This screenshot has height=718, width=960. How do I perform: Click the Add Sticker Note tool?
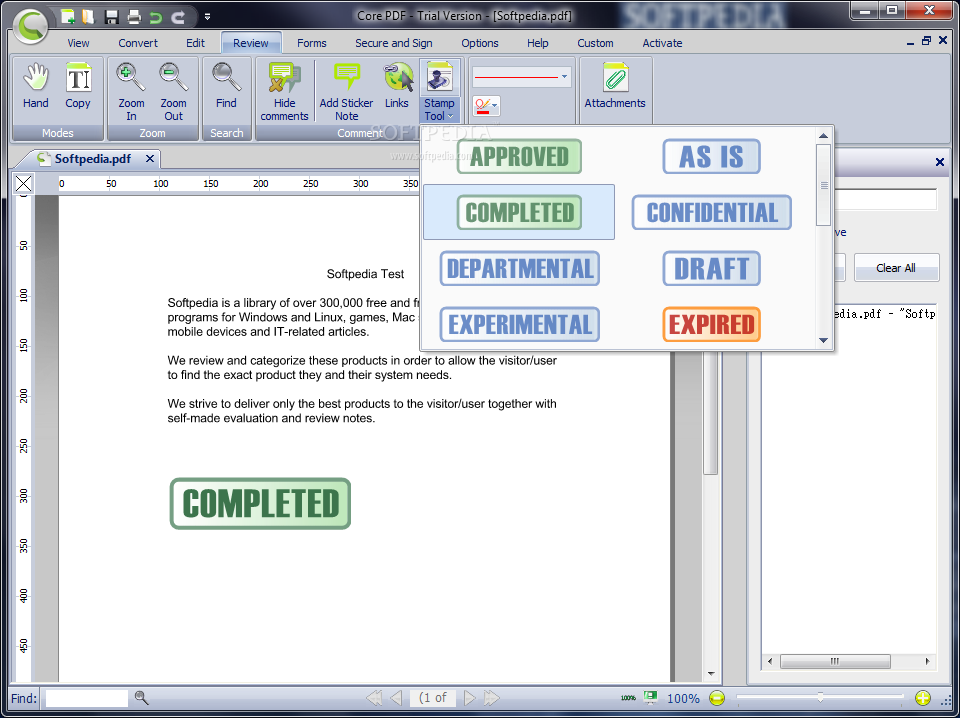pos(346,92)
